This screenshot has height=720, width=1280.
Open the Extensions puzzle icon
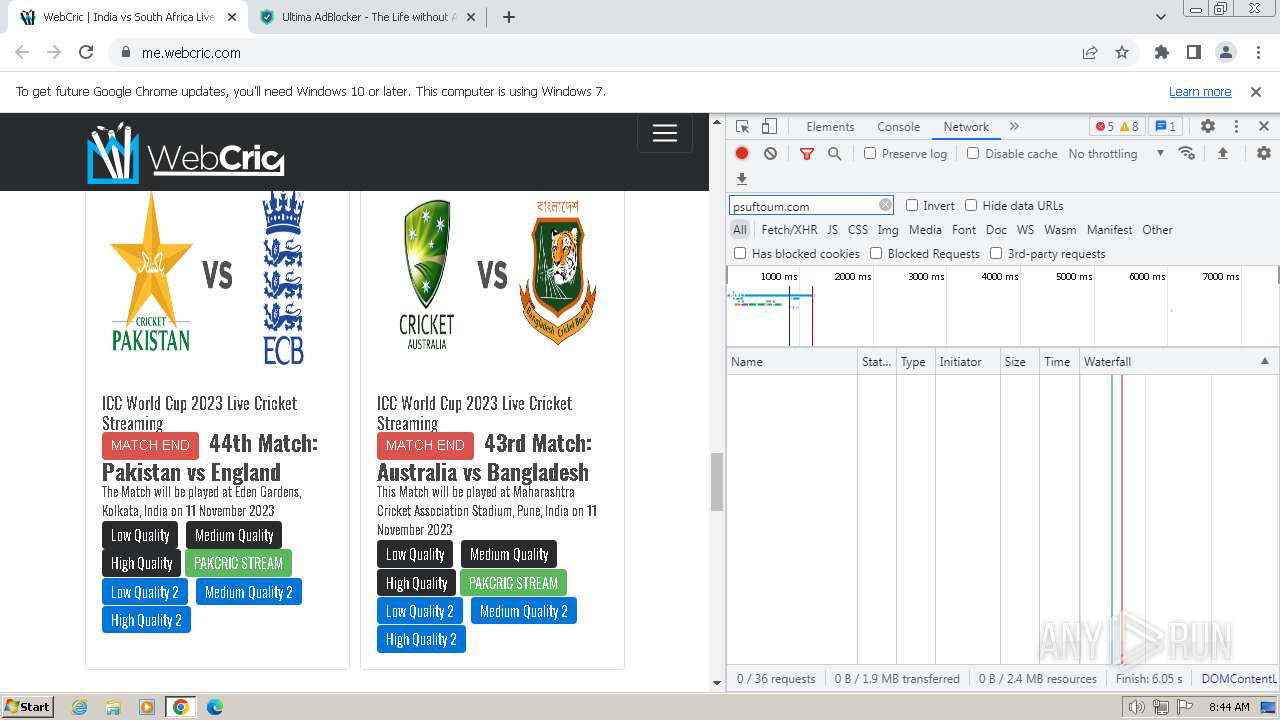[x=1162, y=53]
